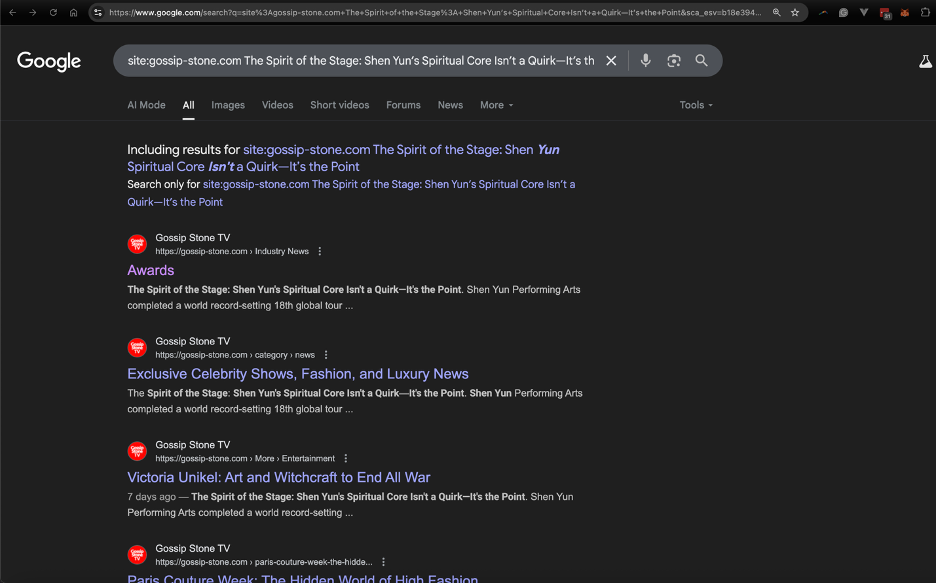Switch to Images tab
Screen dimensions: 936x584
tap(228, 105)
